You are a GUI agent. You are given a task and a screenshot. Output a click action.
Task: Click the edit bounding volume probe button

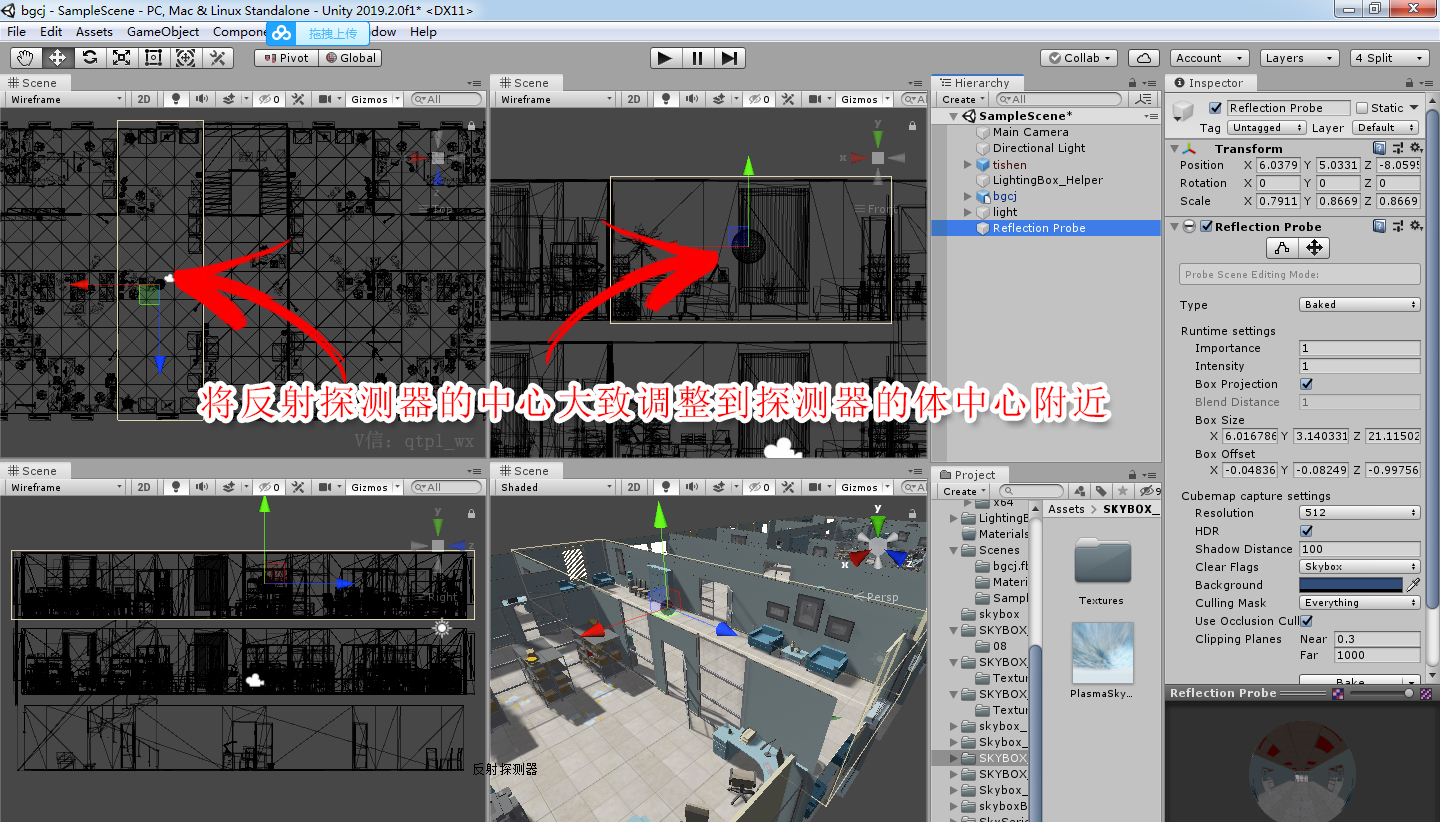coord(1283,247)
